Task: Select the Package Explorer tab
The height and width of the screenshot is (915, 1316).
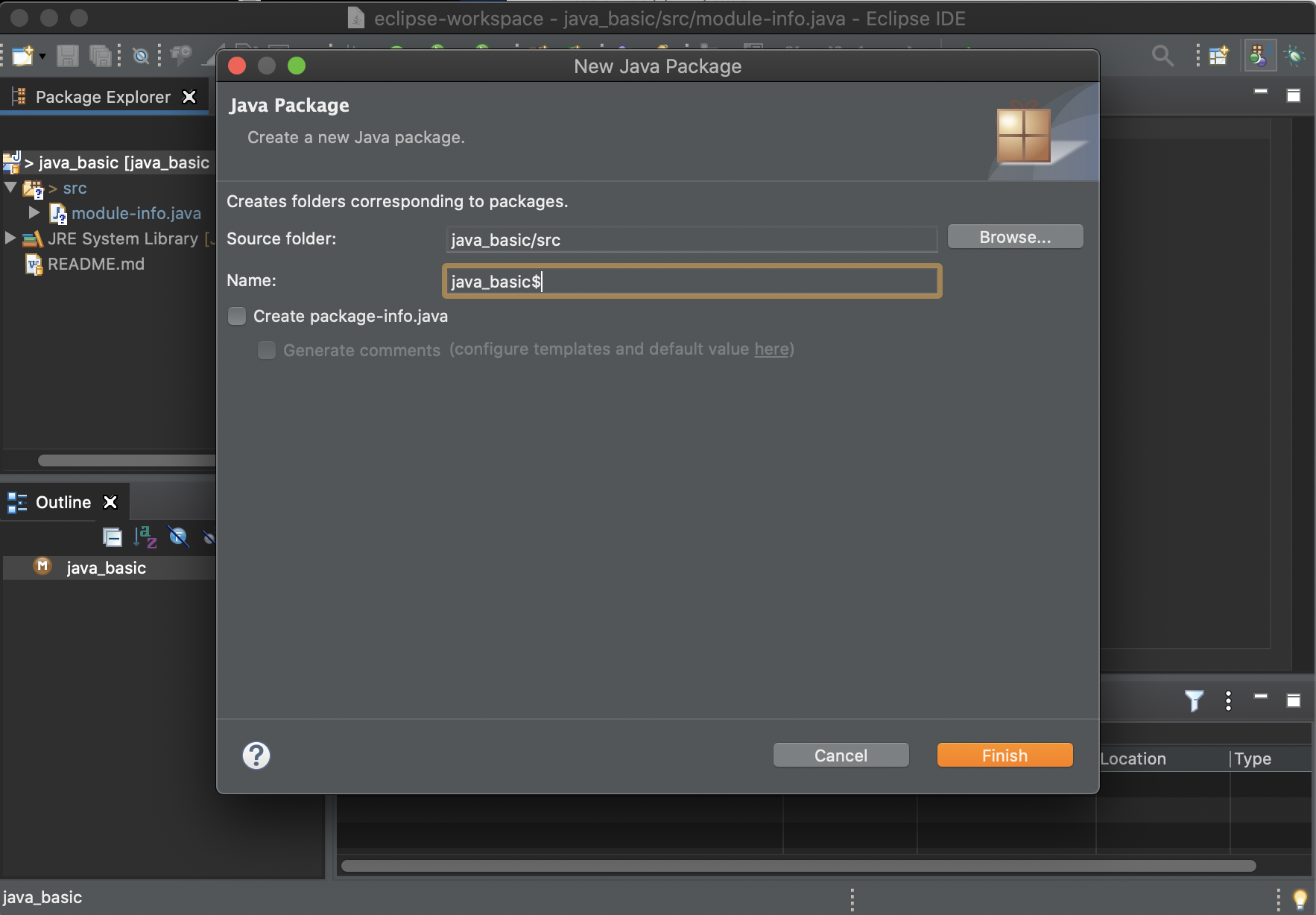Action: pos(103,97)
